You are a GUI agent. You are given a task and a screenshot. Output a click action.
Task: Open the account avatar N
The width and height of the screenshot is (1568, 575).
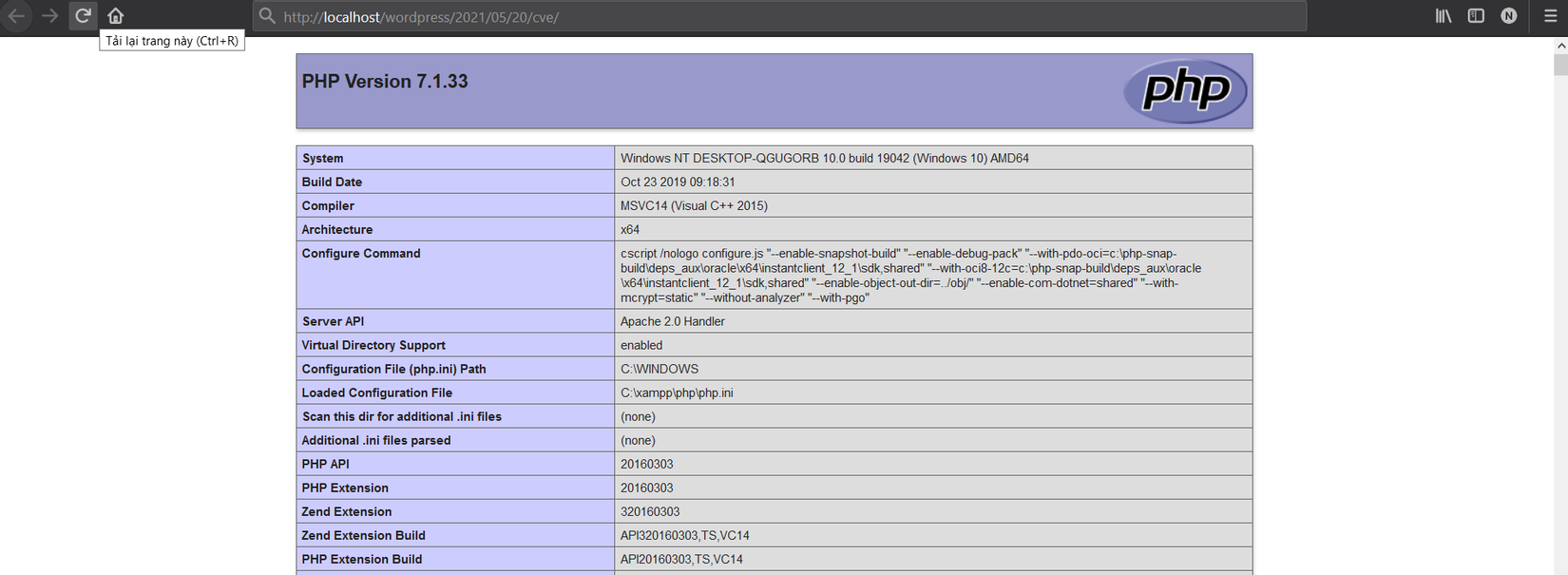tap(1508, 16)
